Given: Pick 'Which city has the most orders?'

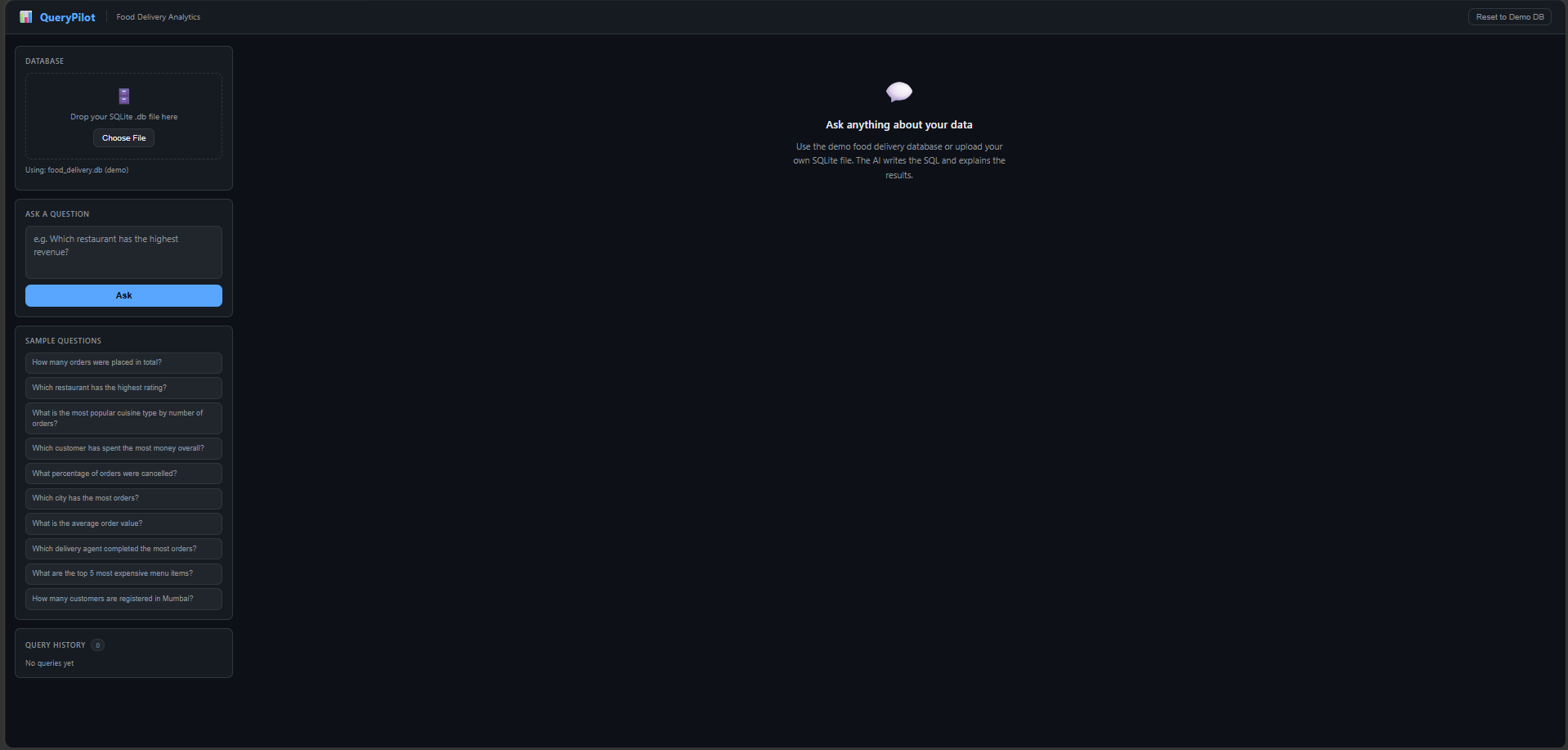Looking at the screenshot, I should coord(123,498).
